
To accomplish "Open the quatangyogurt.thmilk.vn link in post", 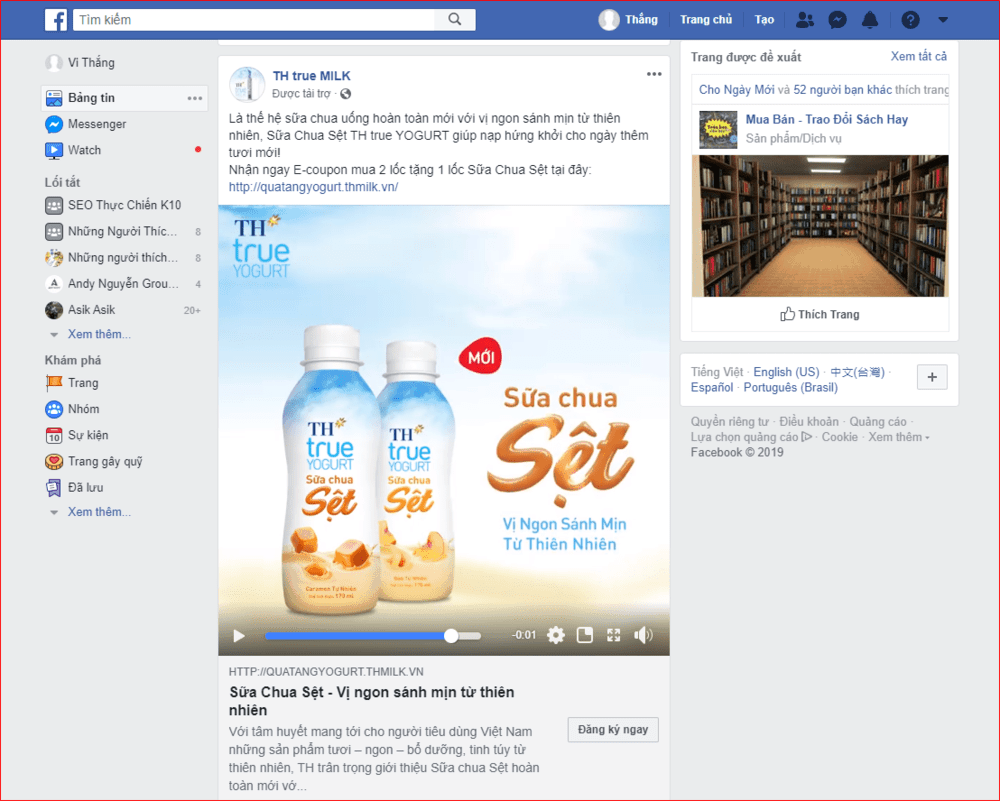I will (x=313, y=187).
